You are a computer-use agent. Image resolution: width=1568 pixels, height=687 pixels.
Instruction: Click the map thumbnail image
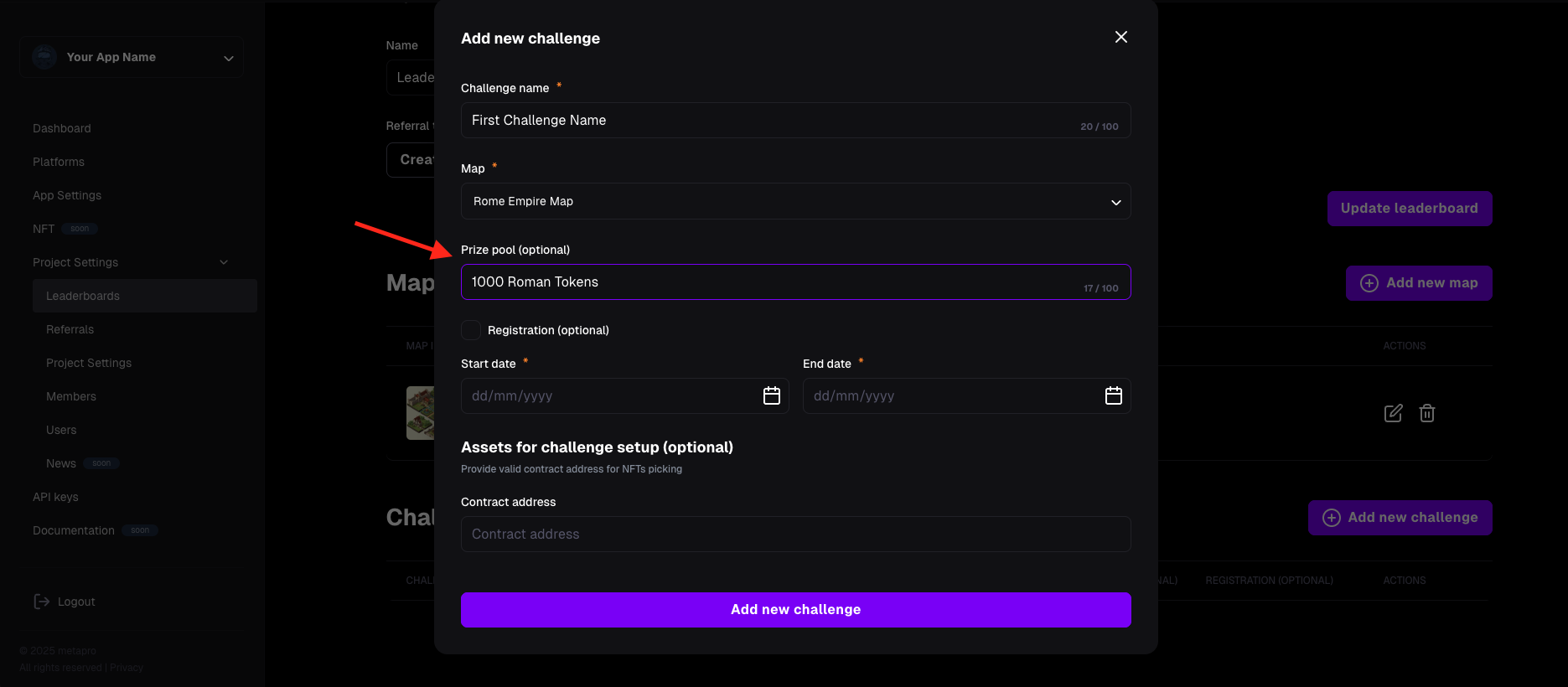coord(420,413)
